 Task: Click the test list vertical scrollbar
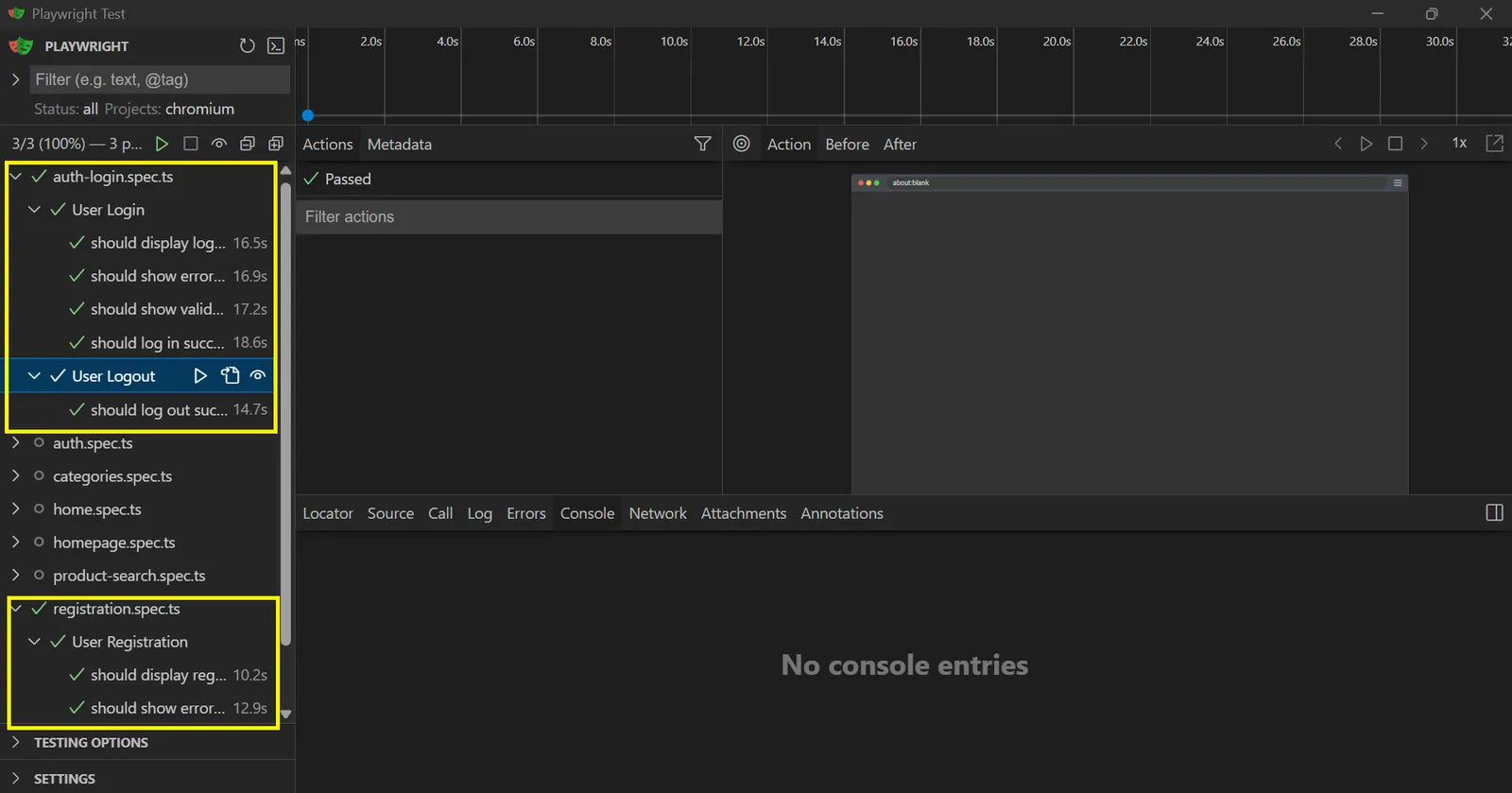click(286, 413)
